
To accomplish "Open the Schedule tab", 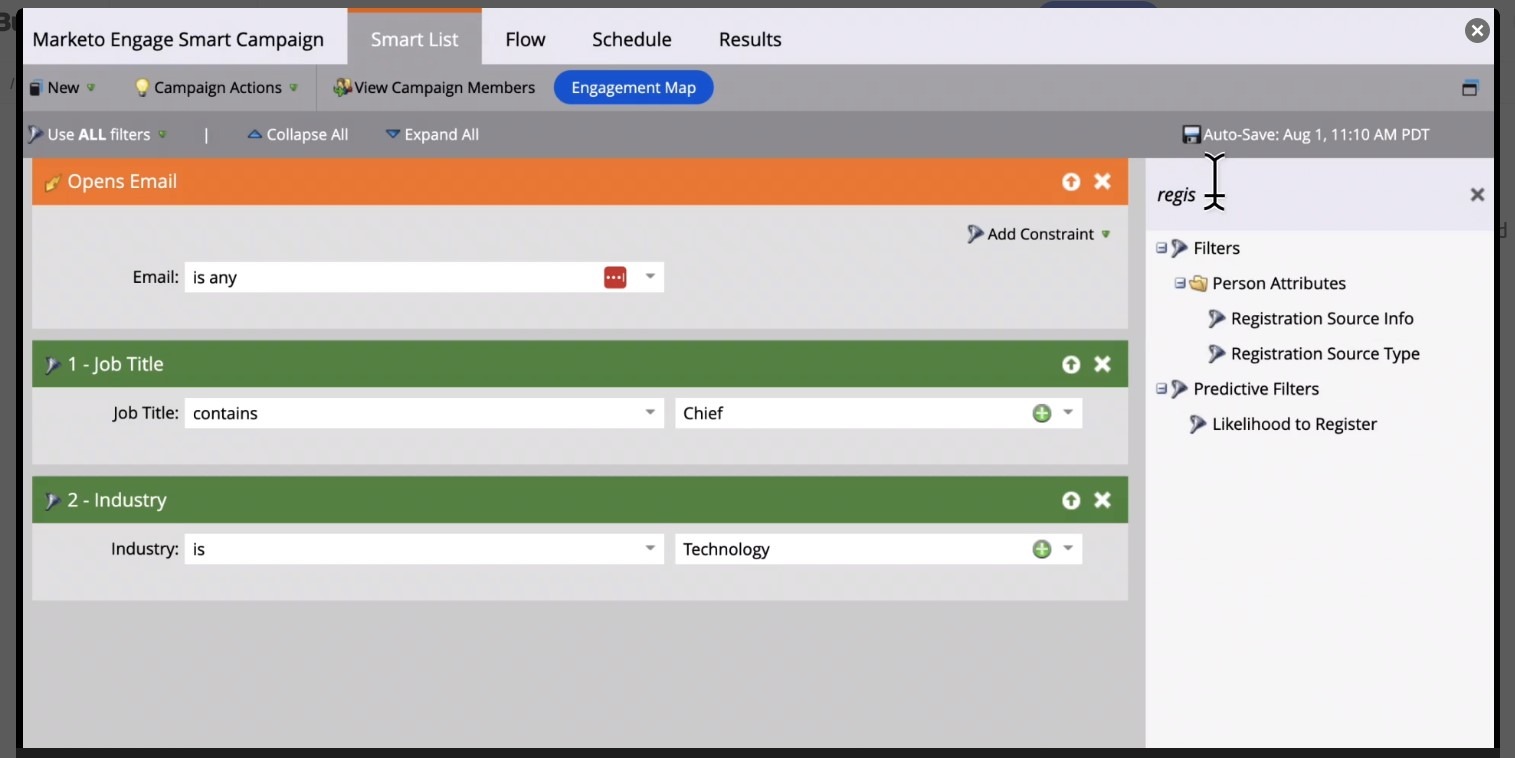I will 631,39.
